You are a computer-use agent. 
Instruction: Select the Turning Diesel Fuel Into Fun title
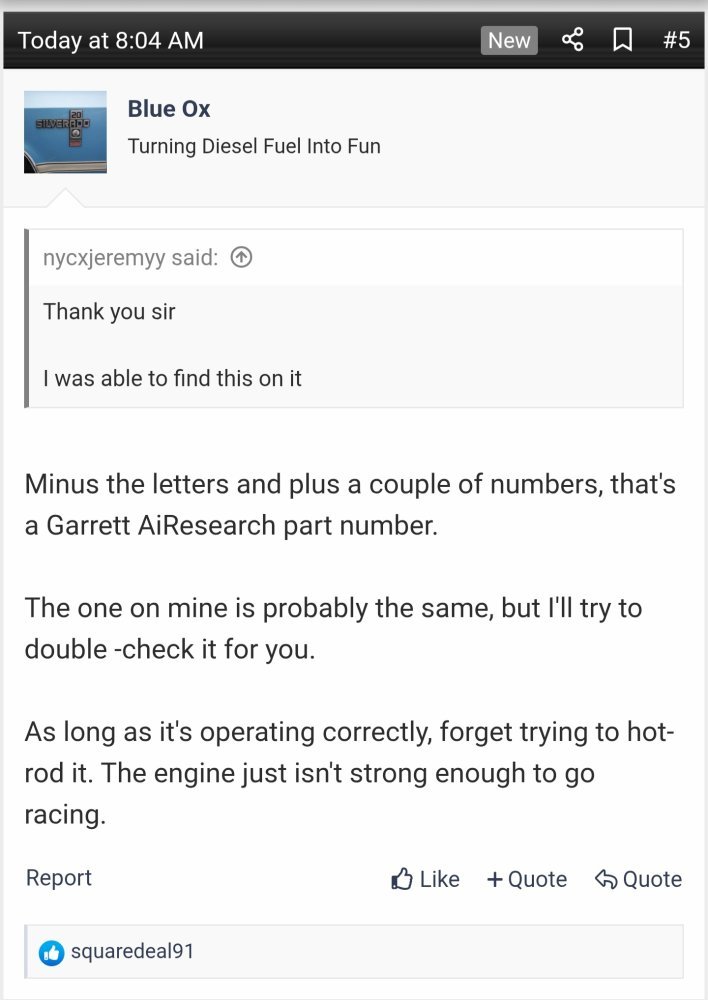(x=253, y=145)
